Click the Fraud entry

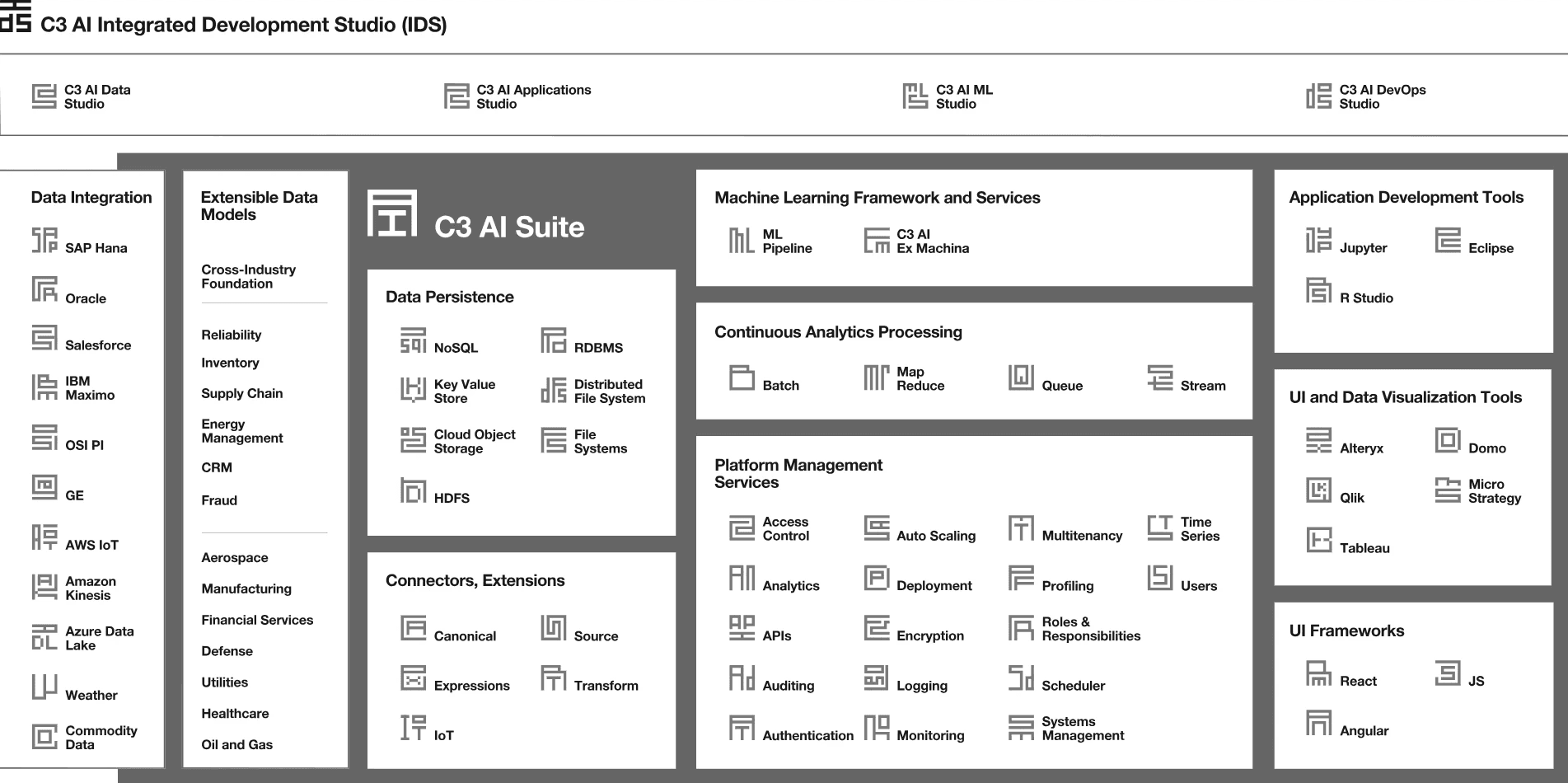[x=218, y=500]
